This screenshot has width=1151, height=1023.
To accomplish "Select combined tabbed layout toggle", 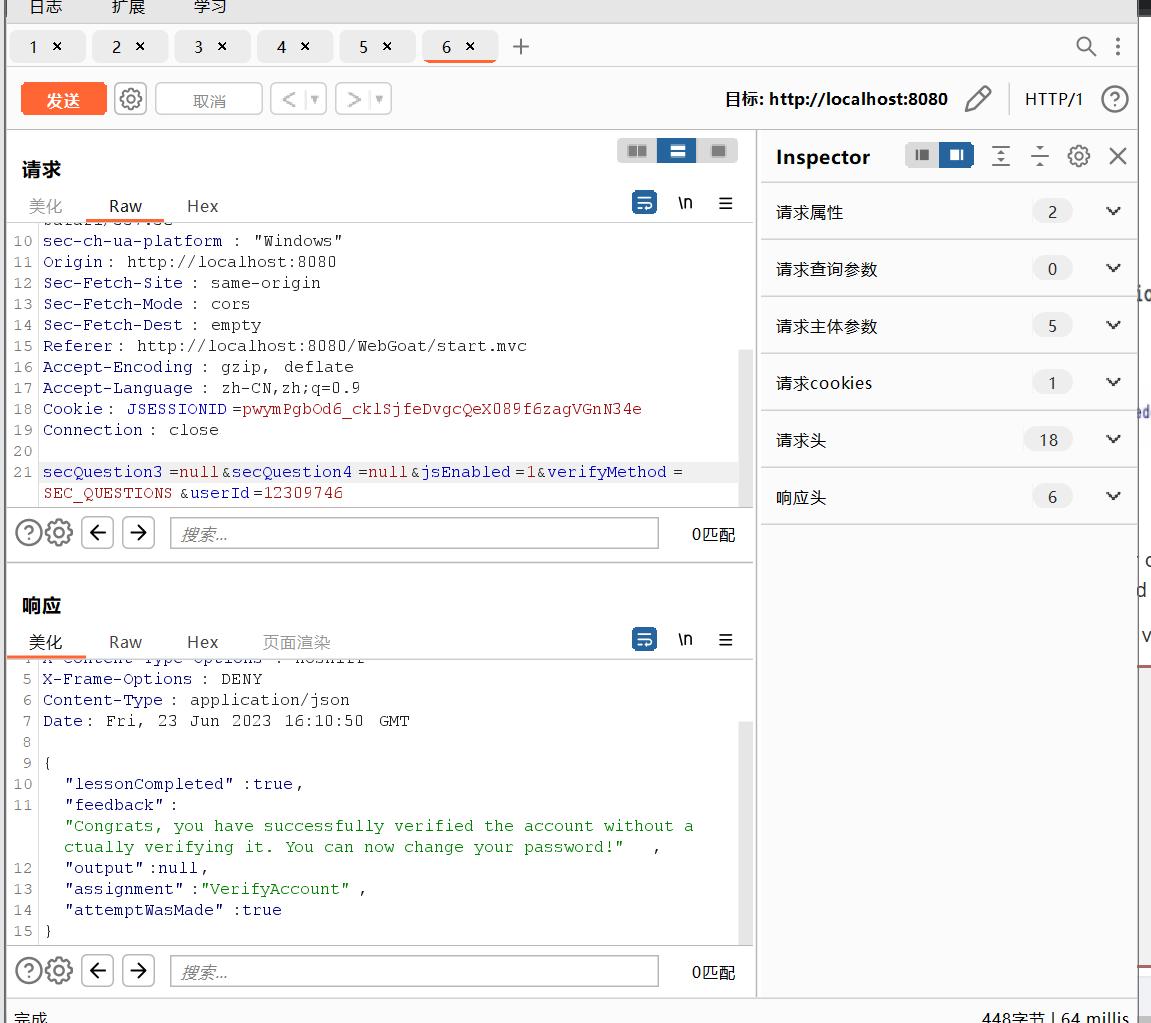I will [717, 150].
